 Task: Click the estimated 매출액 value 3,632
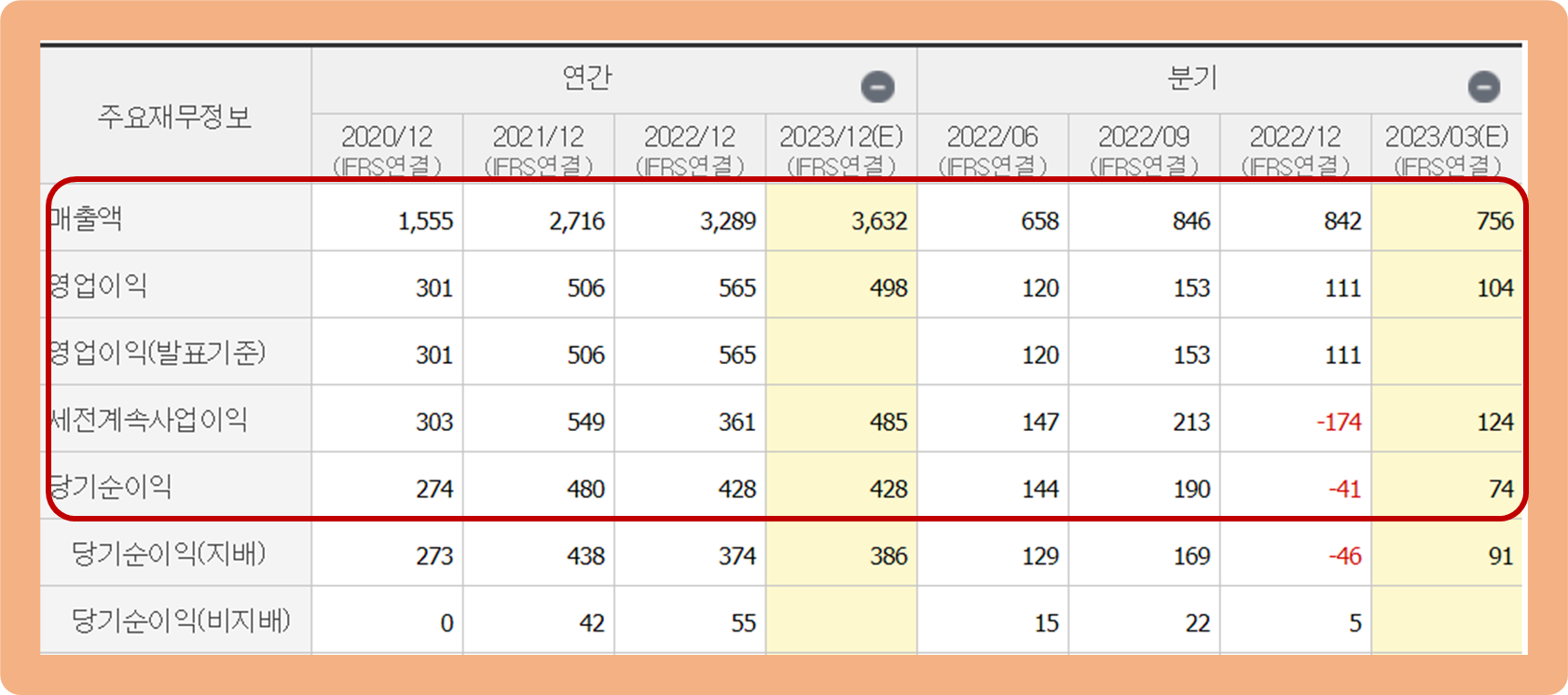[x=879, y=222]
